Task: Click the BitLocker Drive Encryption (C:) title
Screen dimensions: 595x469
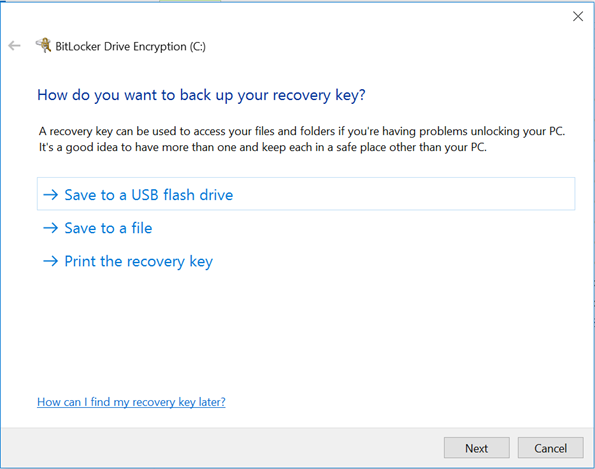Action: (x=131, y=46)
